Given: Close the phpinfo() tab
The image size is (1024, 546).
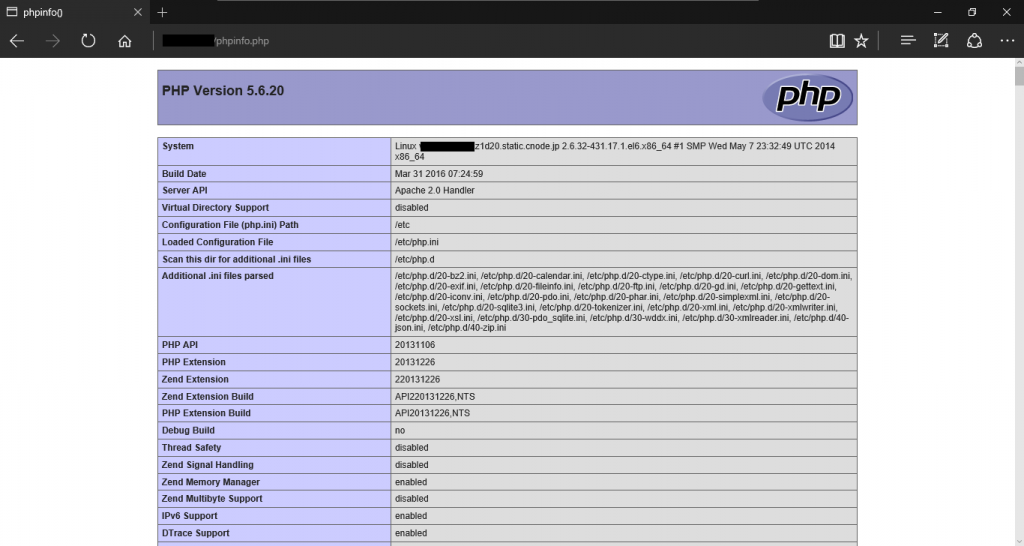Looking at the screenshot, I should point(137,12).
